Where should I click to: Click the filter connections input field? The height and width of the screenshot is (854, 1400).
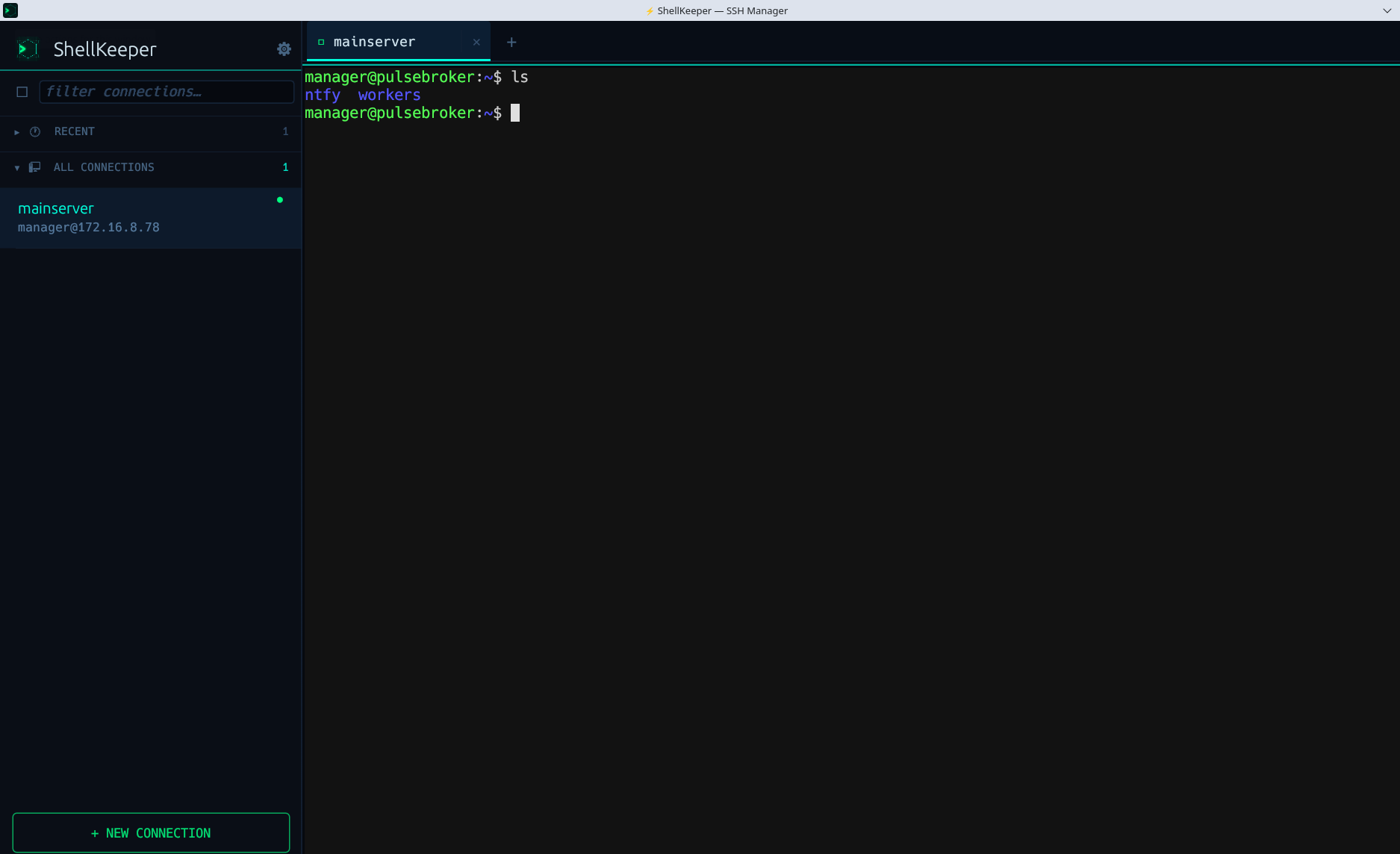coord(166,91)
